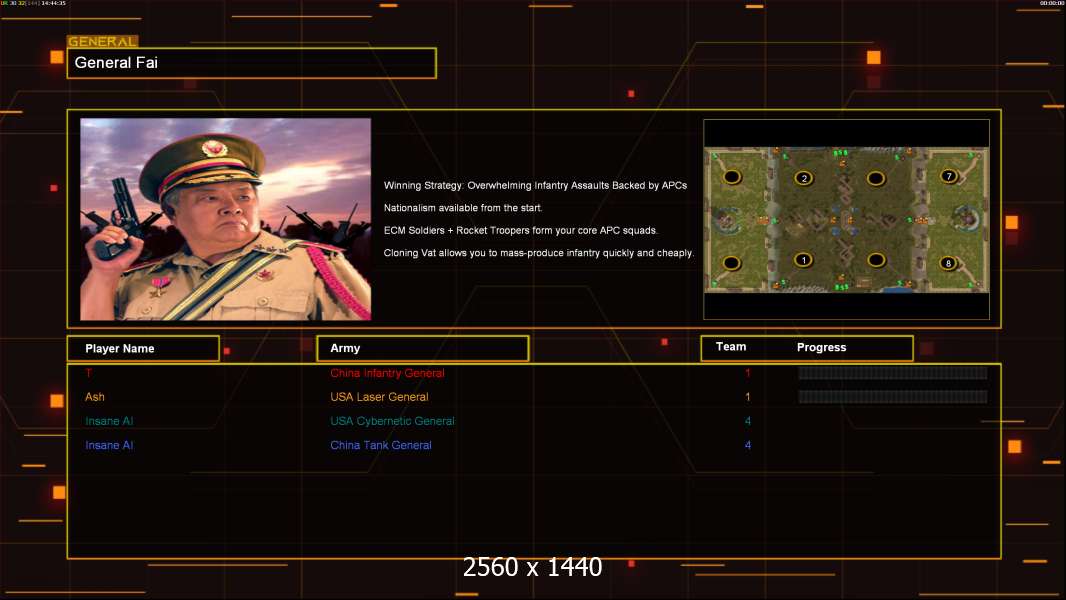This screenshot has width=1066, height=600.
Task: Click the USA Laser General army entry
Action: pyautogui.click(x=379, y=397)
